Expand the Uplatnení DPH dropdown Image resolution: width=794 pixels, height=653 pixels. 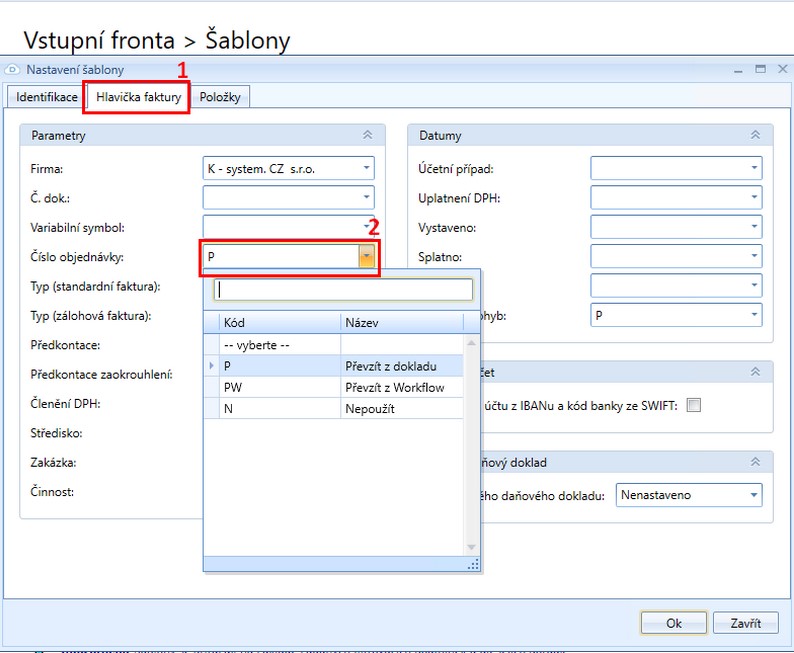[x=754, y=198]
